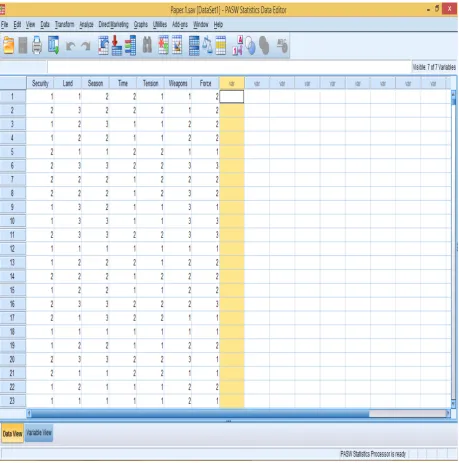Open the Go to Case tool

103,45
